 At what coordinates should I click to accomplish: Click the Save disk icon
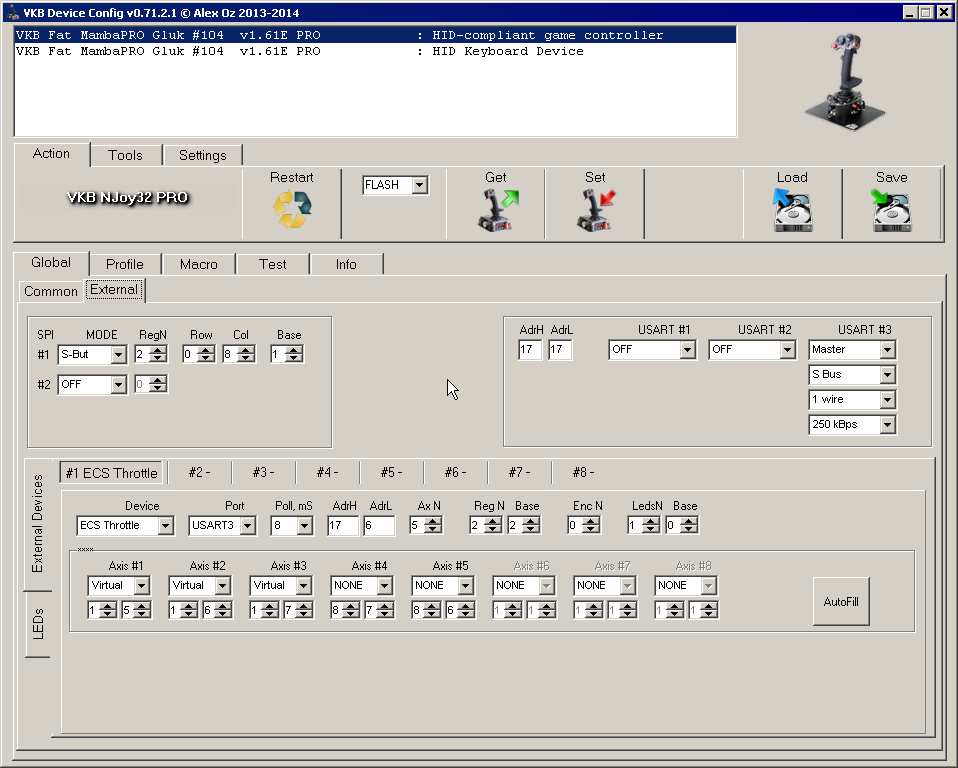click(891, 210)
